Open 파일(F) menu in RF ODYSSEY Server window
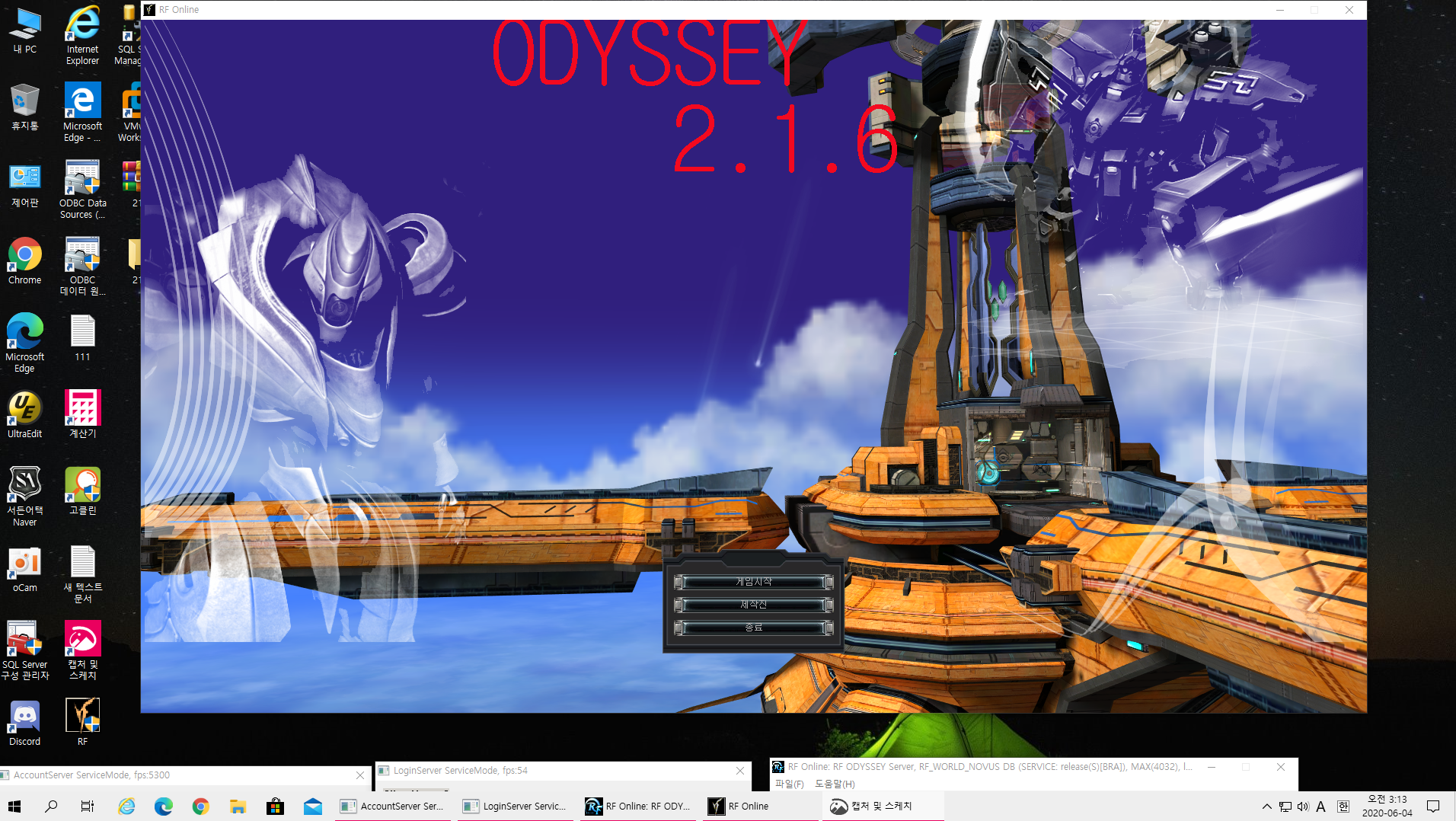The width and height of the screenshot is (1456, 821). pos(790,784)
